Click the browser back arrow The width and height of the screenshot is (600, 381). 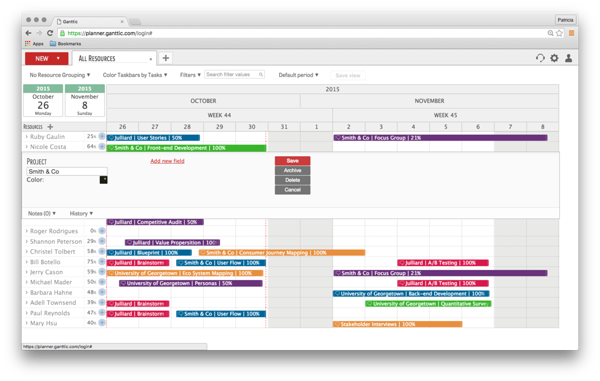(28, 33)
